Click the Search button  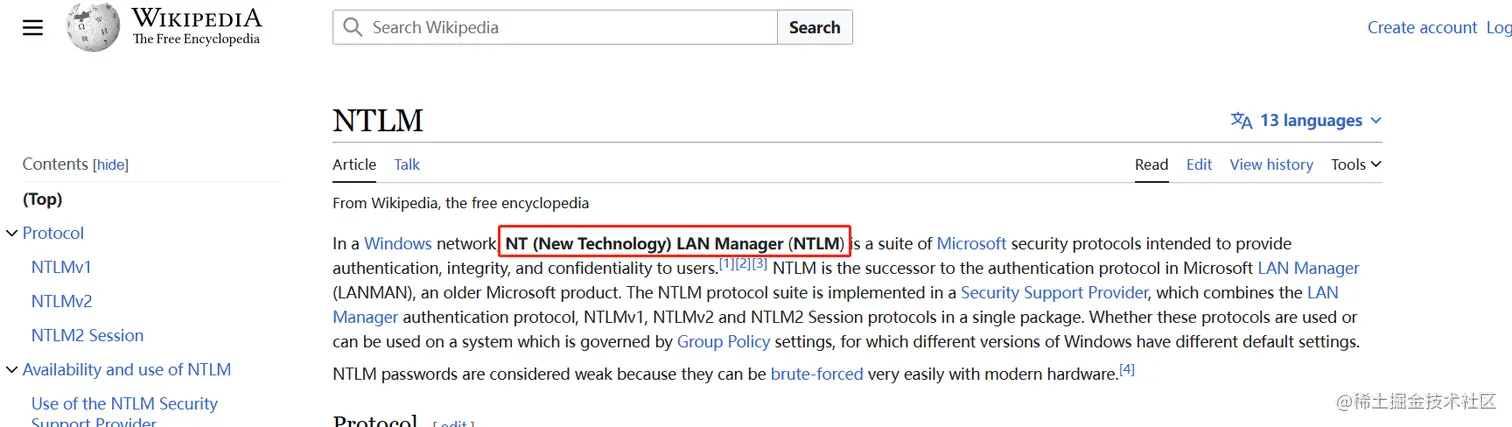tap(815, 27)
